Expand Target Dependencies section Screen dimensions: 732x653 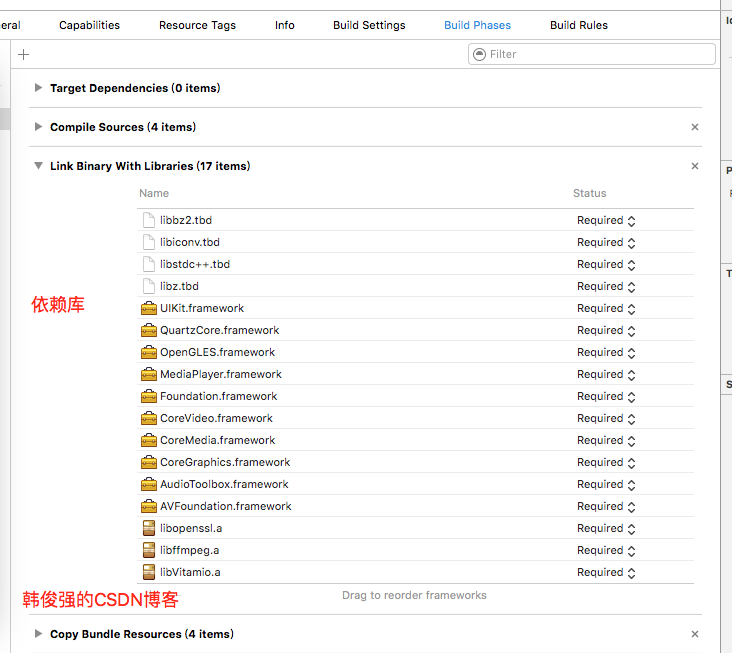point(38,88)
